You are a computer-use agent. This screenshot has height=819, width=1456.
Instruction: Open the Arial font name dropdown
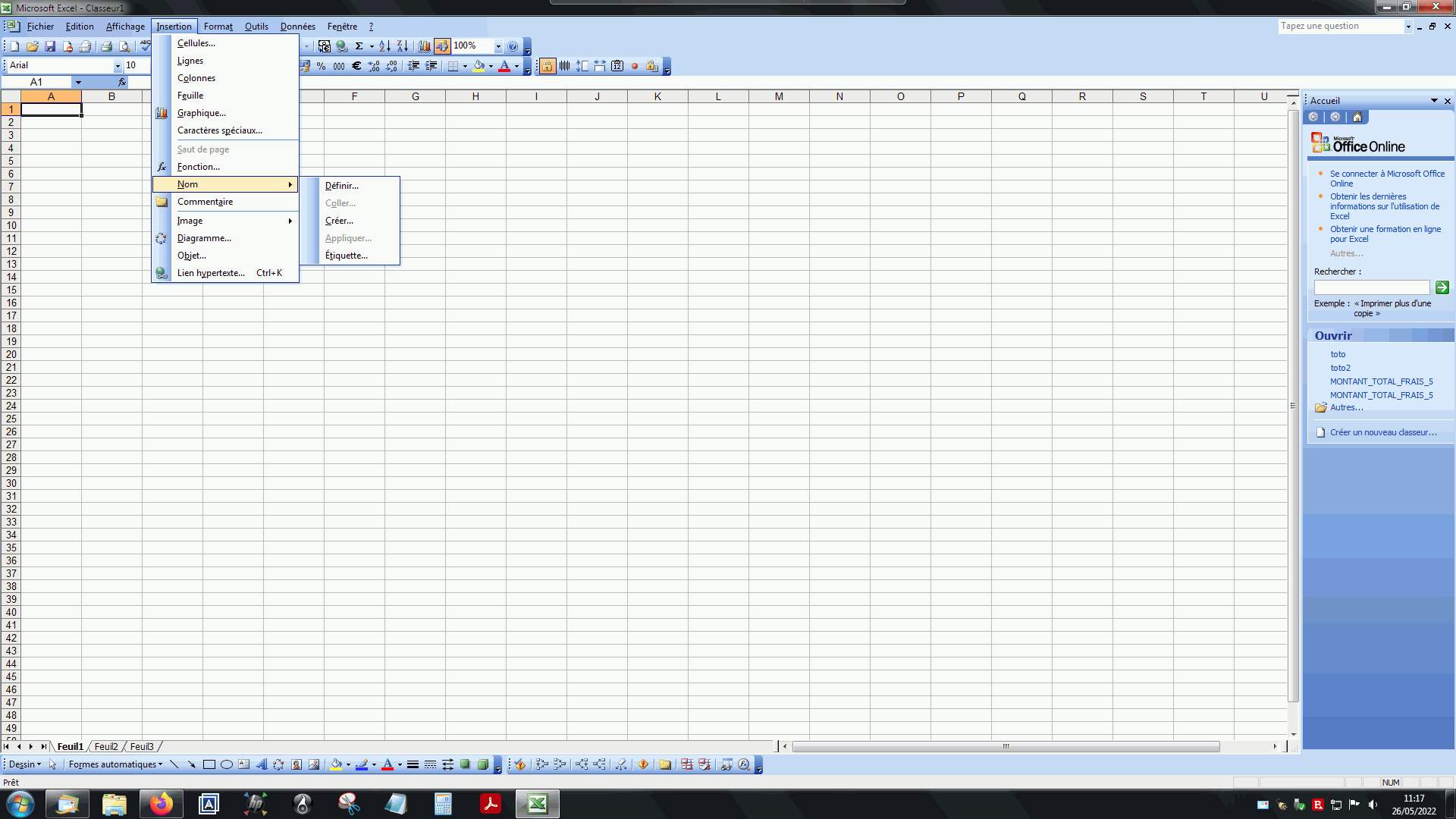118,66
